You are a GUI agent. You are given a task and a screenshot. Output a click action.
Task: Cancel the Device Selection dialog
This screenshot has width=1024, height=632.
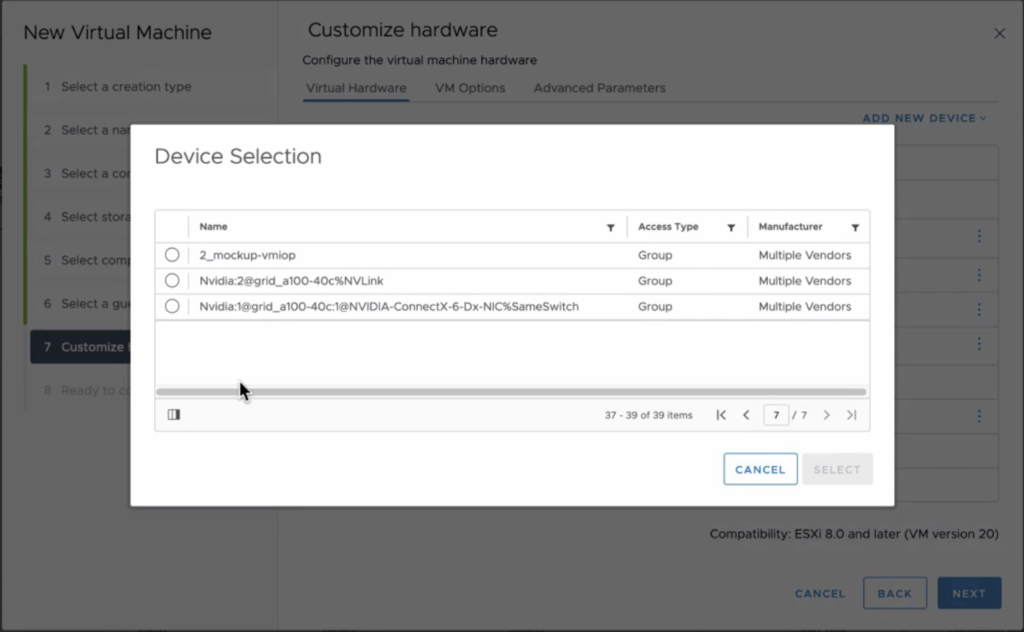(760, 469)
